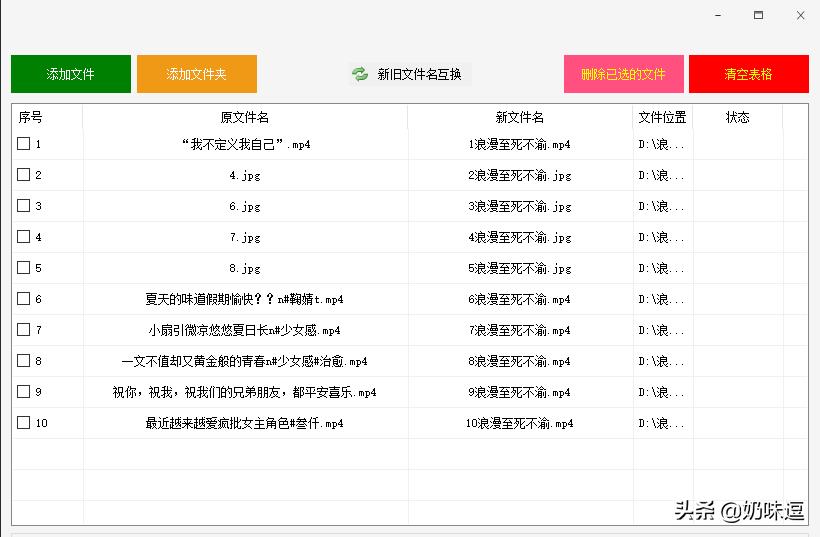Click the 原文件名 column header

point(245,117)
